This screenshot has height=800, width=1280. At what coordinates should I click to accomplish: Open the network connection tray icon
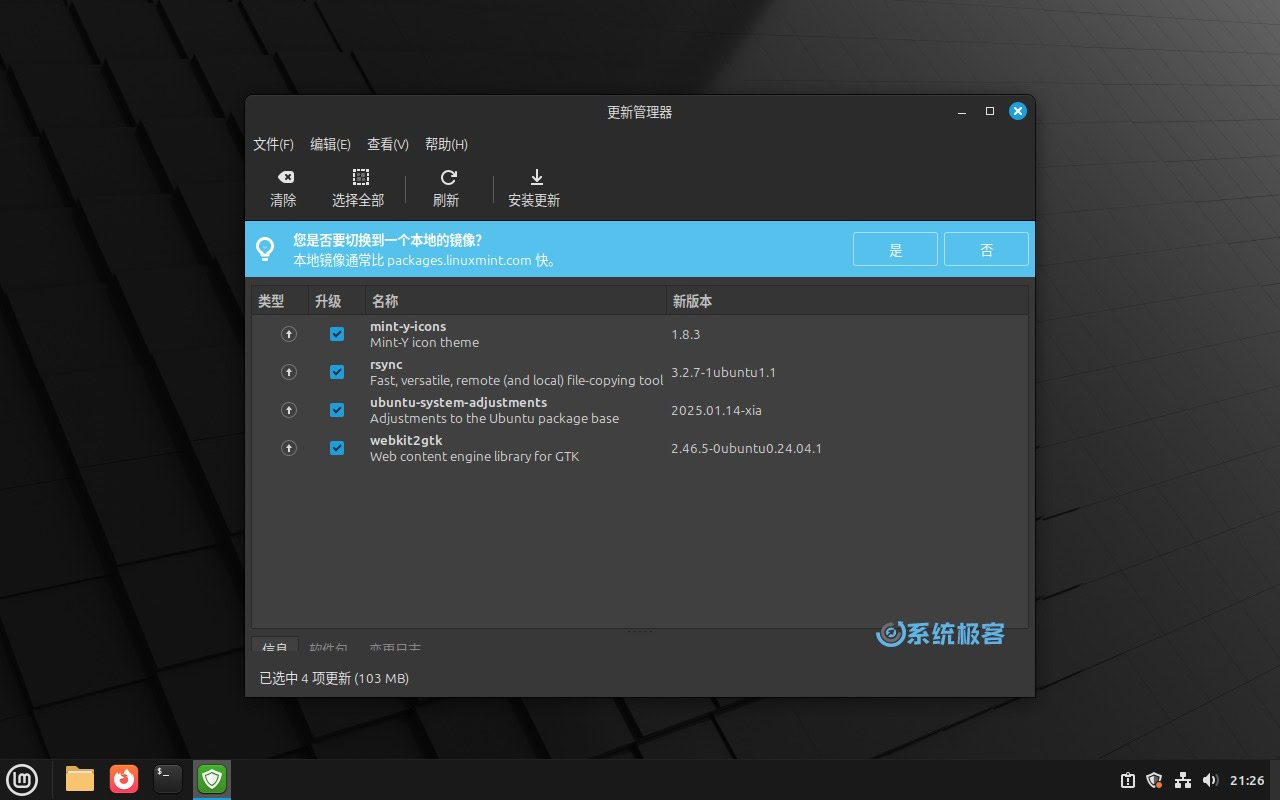point(1183,780)
